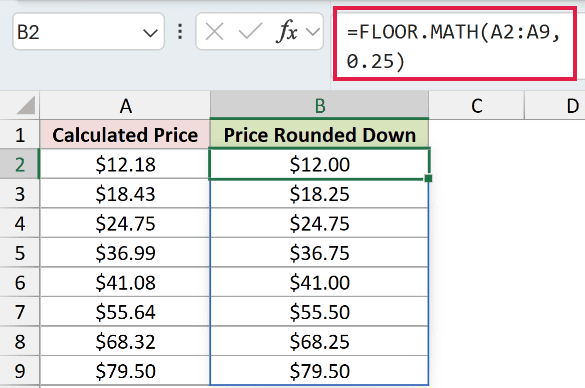
Task: Click cell with $18.43
Action: point(125,194)
